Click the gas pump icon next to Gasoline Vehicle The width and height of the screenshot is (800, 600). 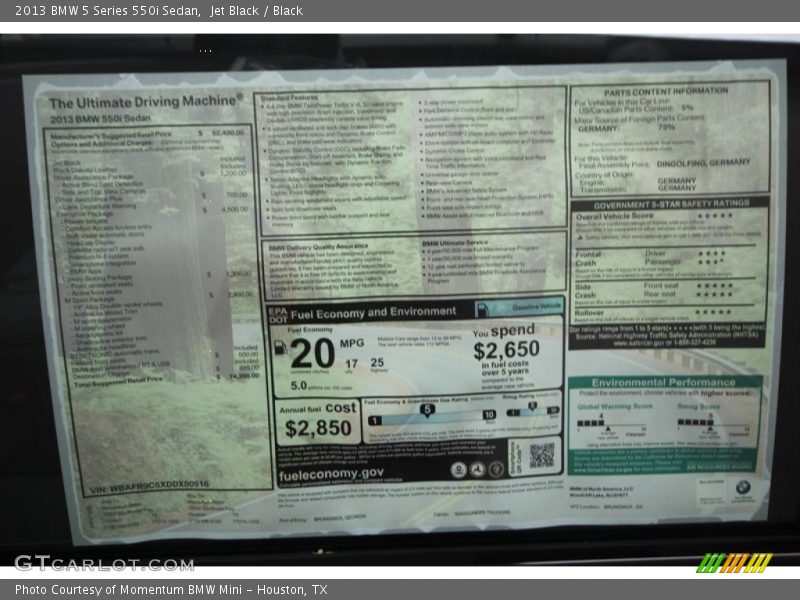(483, 309)
